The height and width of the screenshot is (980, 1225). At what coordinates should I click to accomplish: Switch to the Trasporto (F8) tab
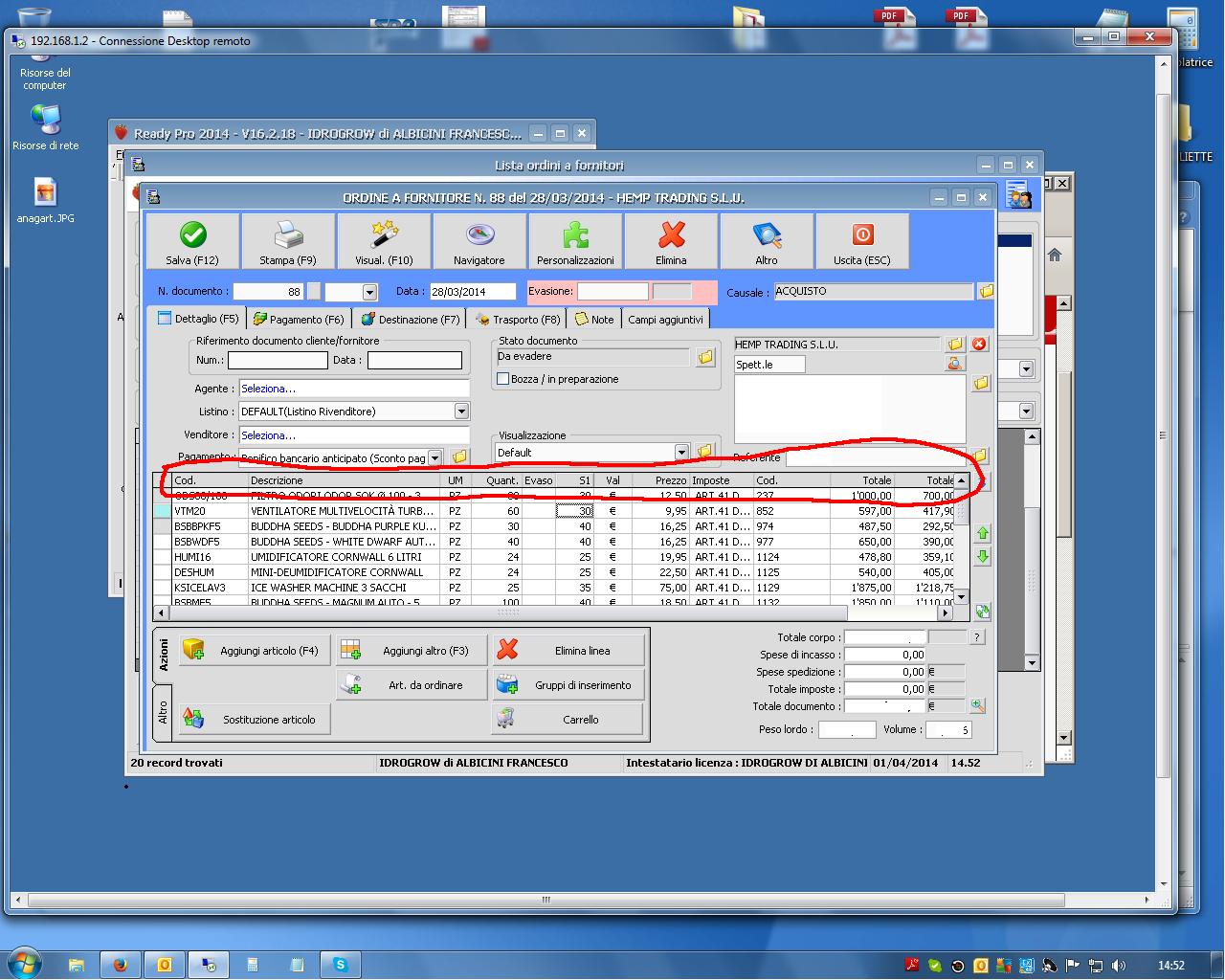[518, 319]
